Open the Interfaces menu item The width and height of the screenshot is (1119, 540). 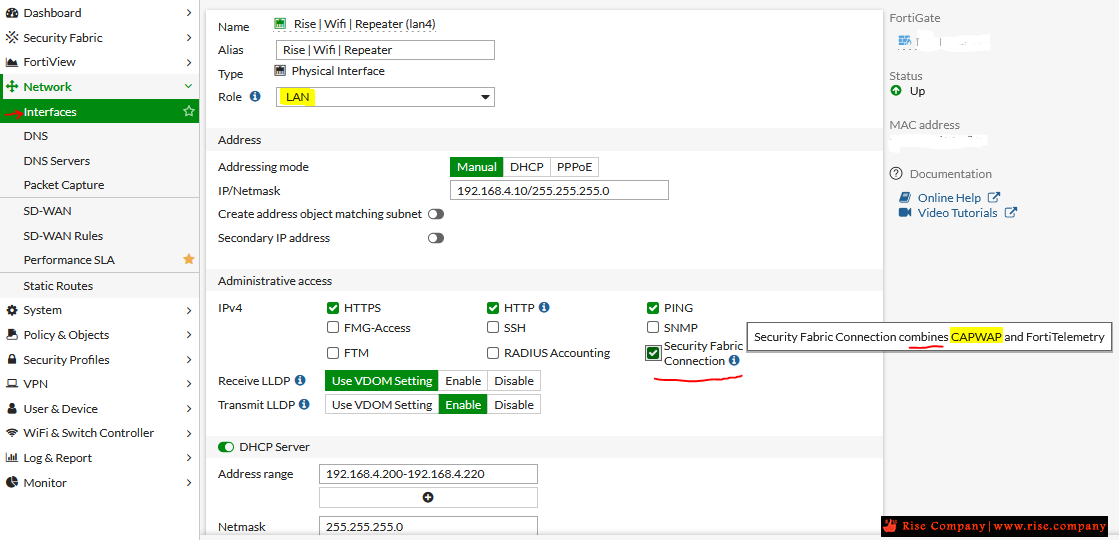(x=99, y=111)
